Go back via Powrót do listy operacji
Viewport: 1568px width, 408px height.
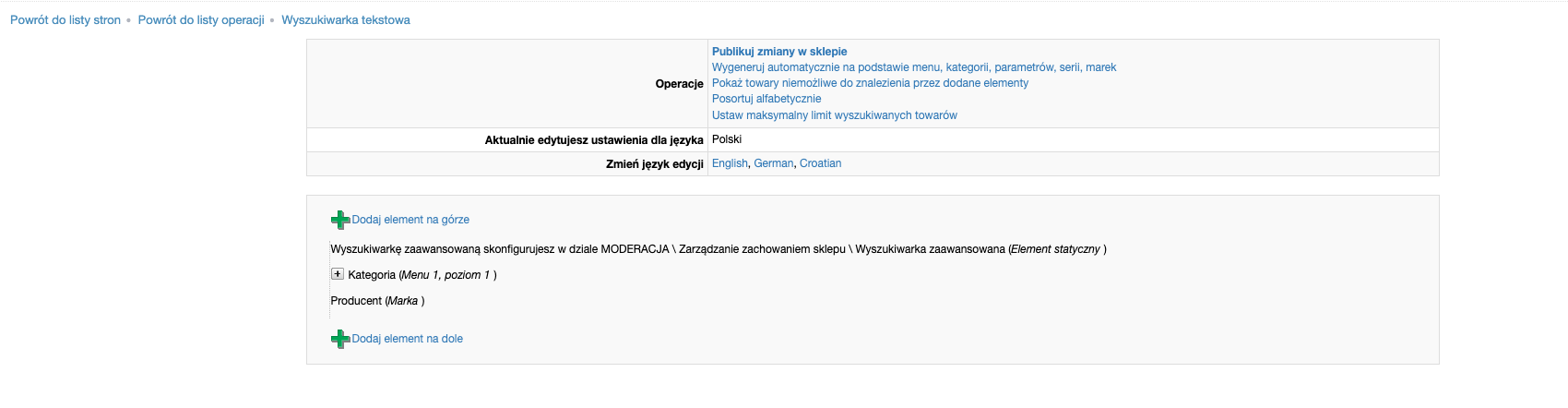(x=201, y=19)
